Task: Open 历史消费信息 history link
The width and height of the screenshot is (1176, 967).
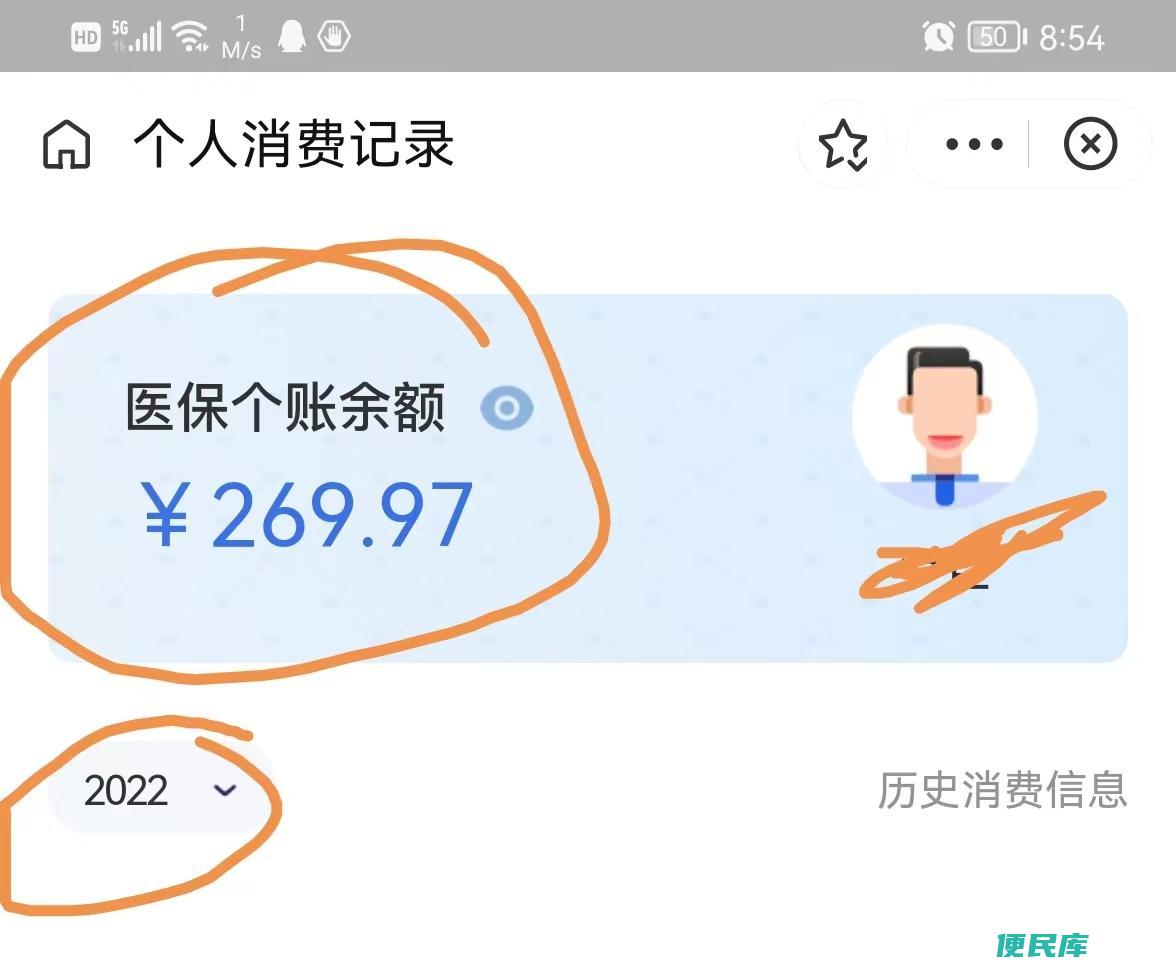Action: (1002, 790)
